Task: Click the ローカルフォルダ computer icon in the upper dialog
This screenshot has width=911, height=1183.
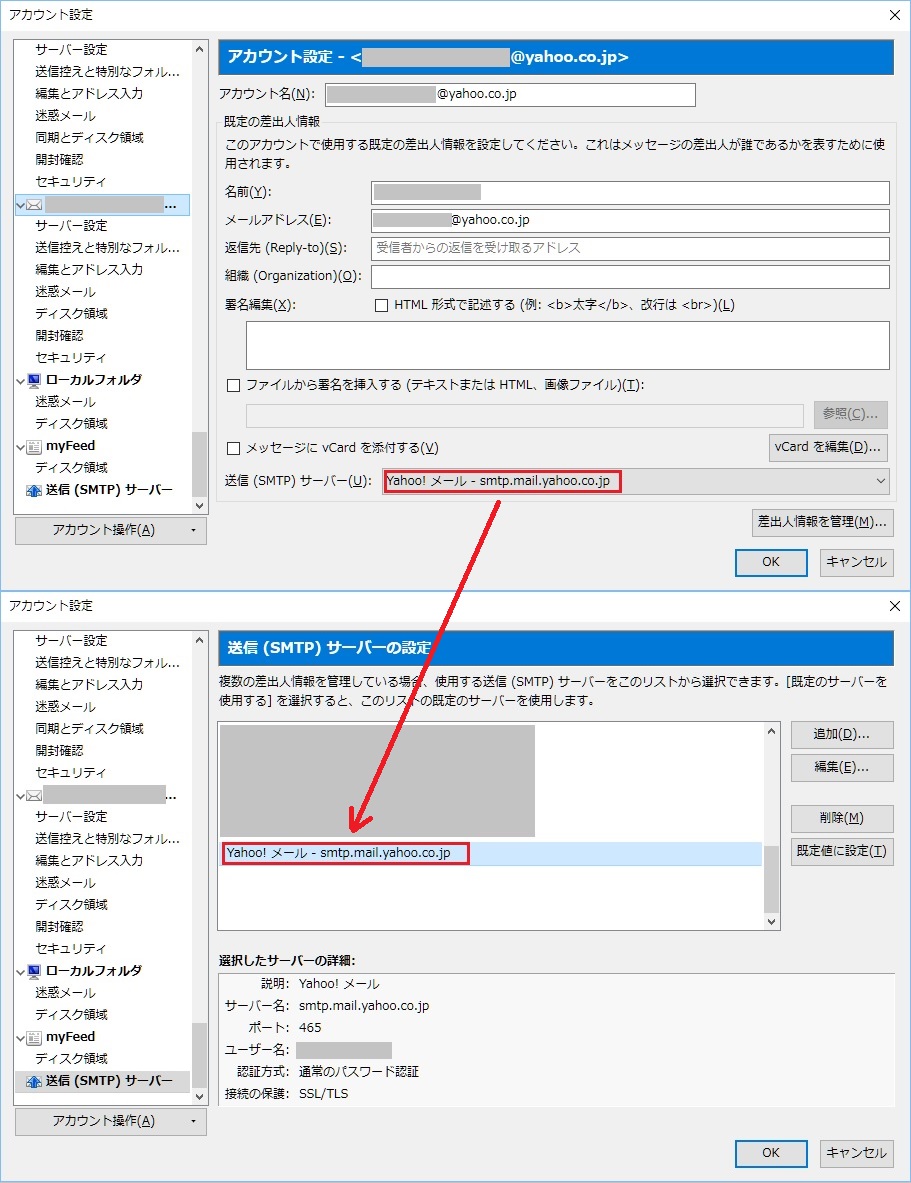Action: coord(34,380)
